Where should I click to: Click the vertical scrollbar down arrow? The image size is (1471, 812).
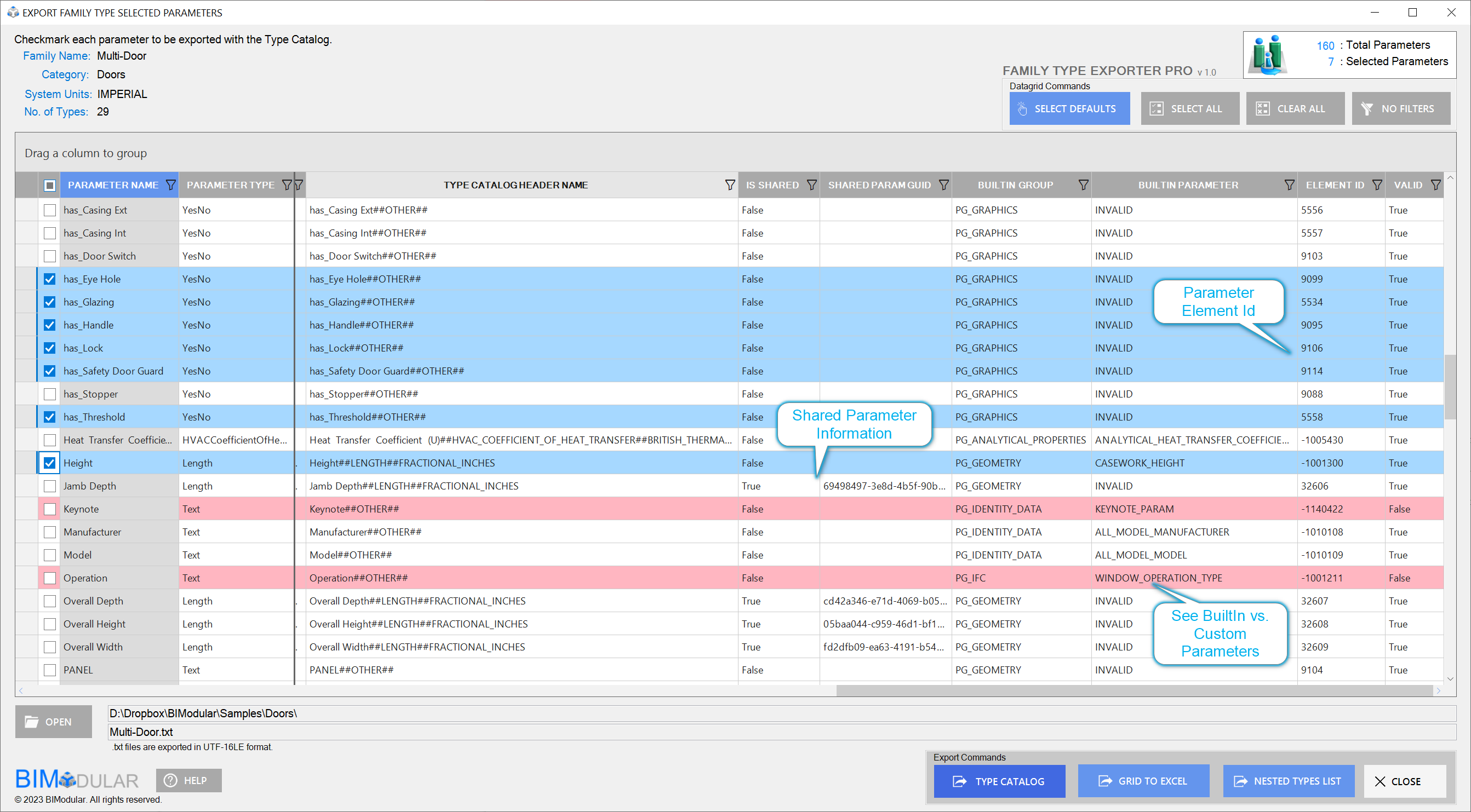tap(1450, 679)
